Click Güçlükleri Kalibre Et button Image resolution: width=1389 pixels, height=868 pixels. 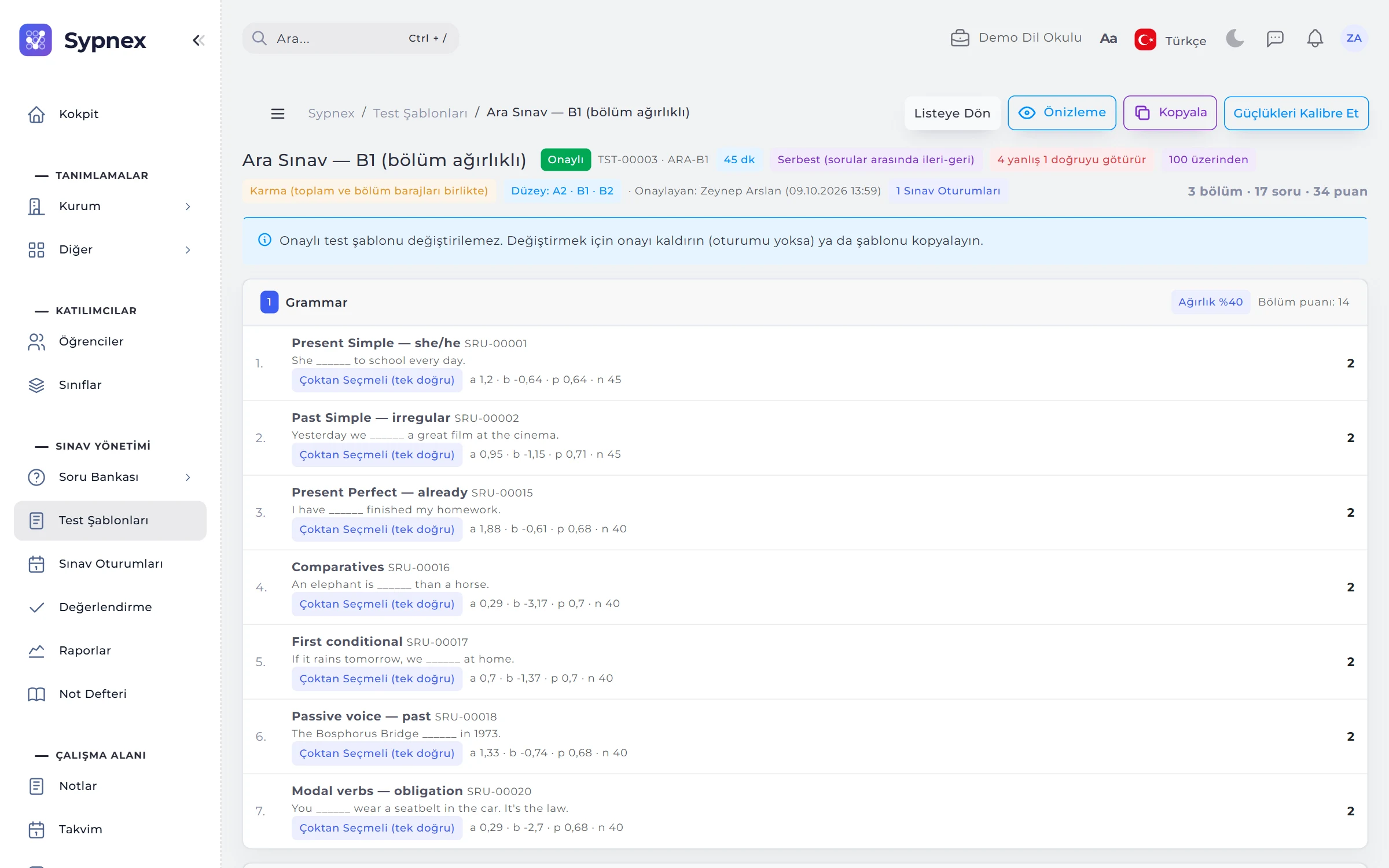1296,113
